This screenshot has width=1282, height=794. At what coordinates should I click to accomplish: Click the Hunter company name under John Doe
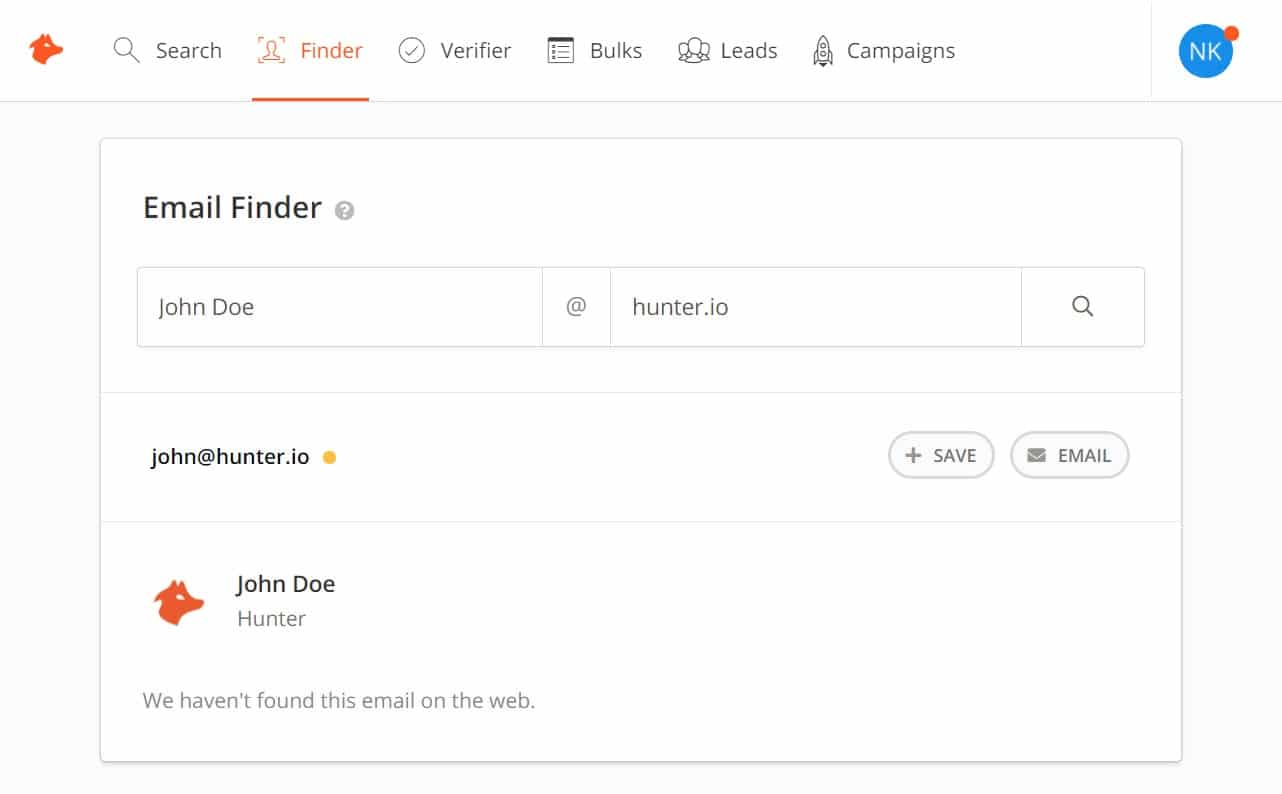click(271, 619)
